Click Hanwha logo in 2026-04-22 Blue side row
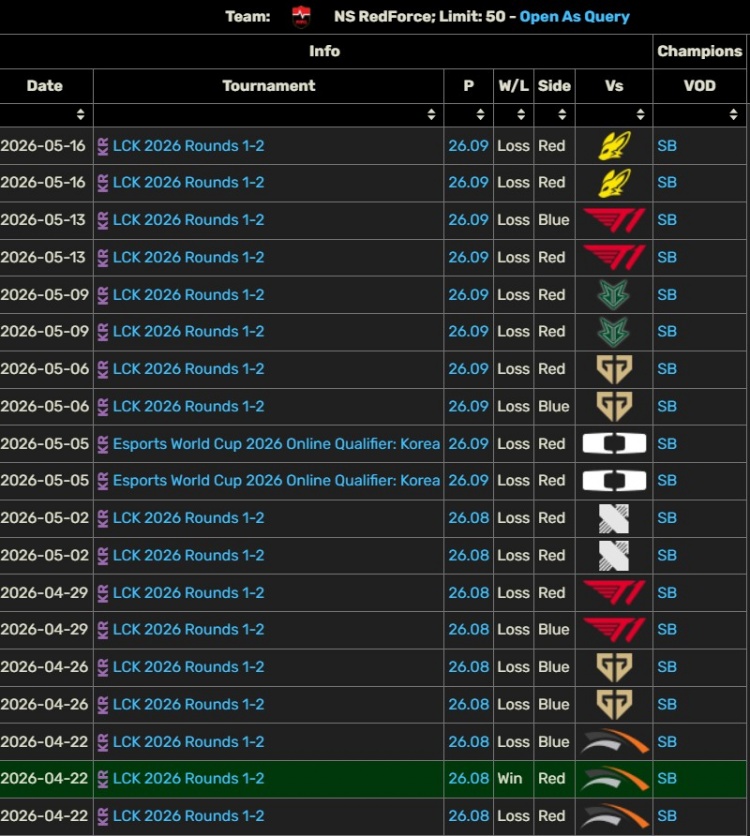Image resolution: width=750 pixels, height=836 pixels. click(x=614, y=742)
